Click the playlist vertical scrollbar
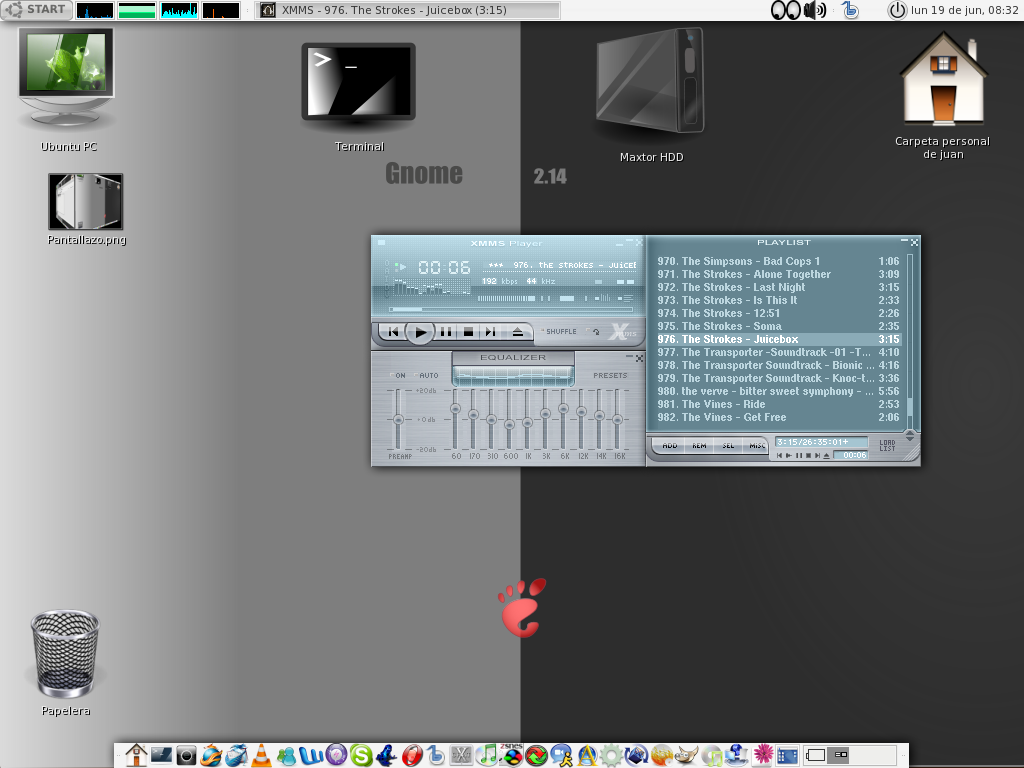The image size is (1024, 768). 910,340
